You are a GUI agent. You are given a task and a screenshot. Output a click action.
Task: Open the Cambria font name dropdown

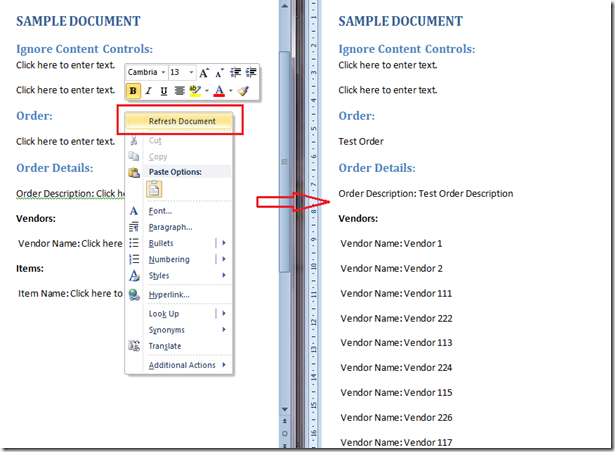(147, 72)
